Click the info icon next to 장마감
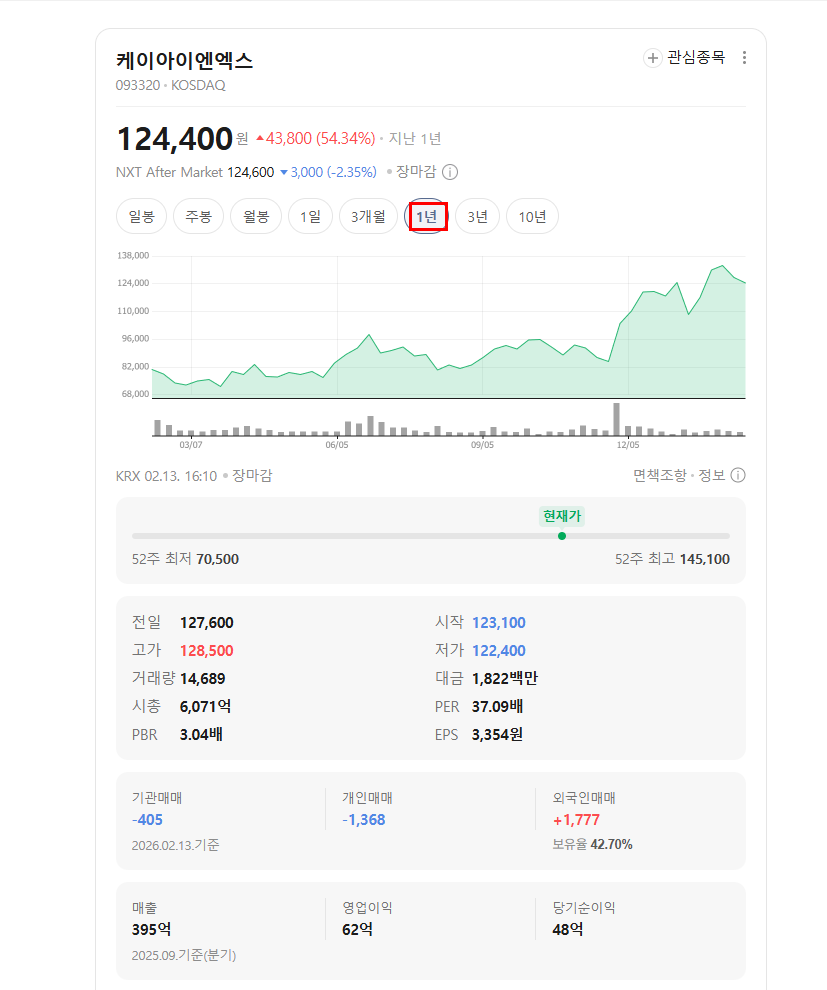 (450, 172)
